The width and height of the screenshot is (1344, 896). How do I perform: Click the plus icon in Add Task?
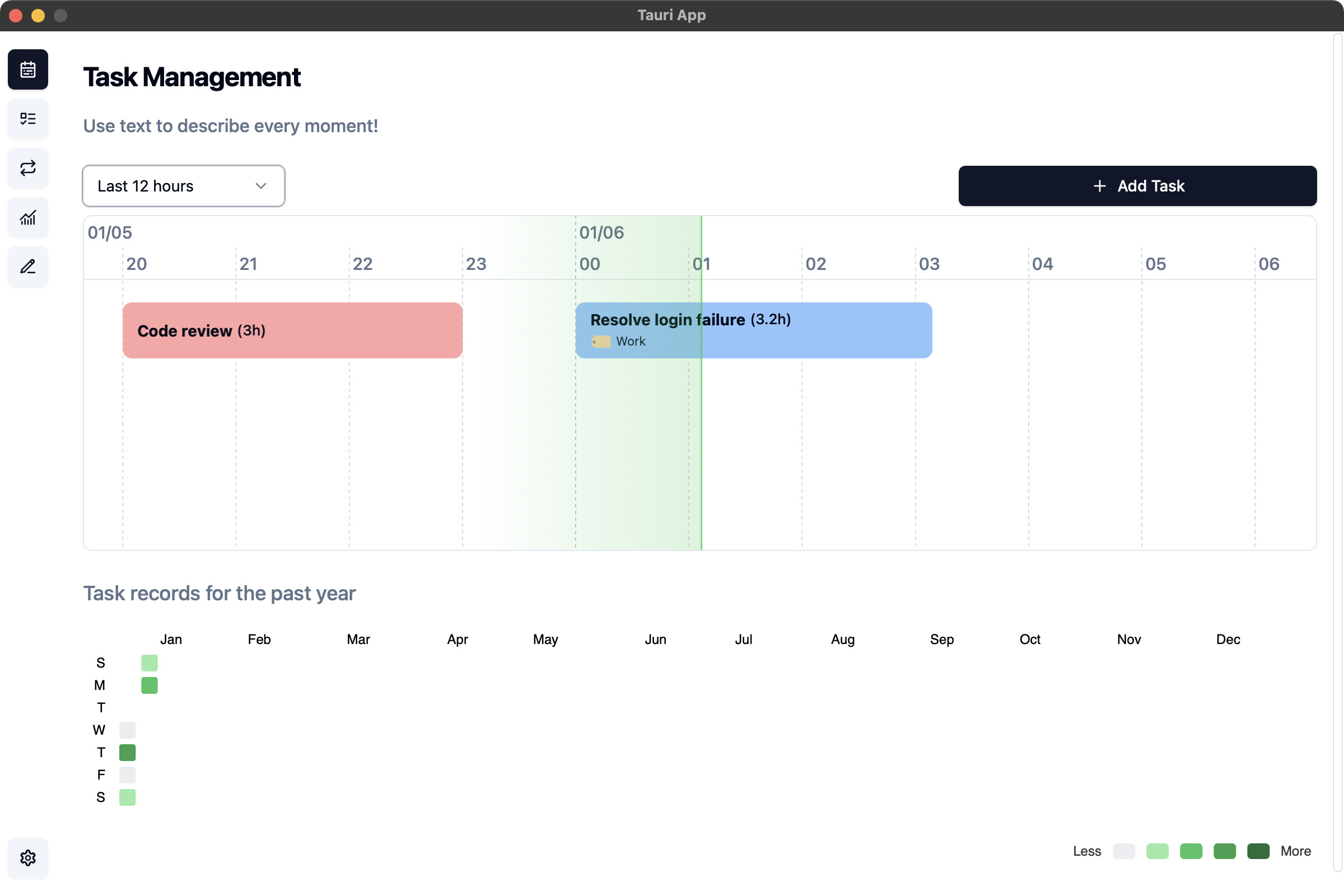(1099, 186)
